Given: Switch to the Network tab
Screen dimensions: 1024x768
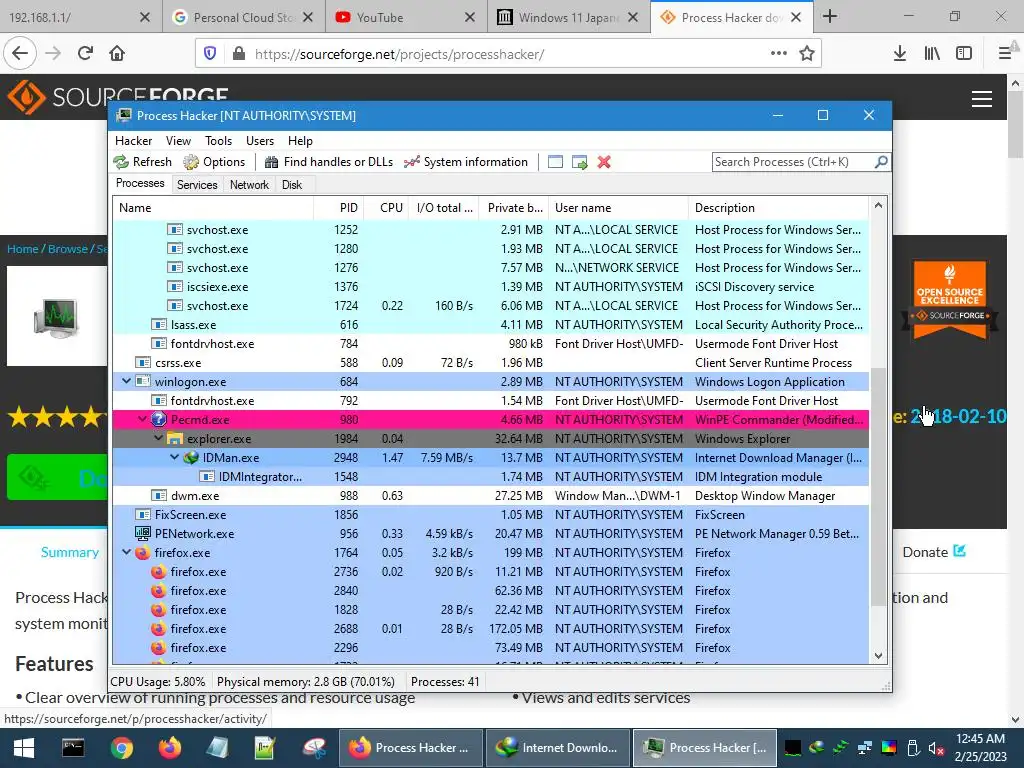Looking at the screenshot, I should pos(249,185).
